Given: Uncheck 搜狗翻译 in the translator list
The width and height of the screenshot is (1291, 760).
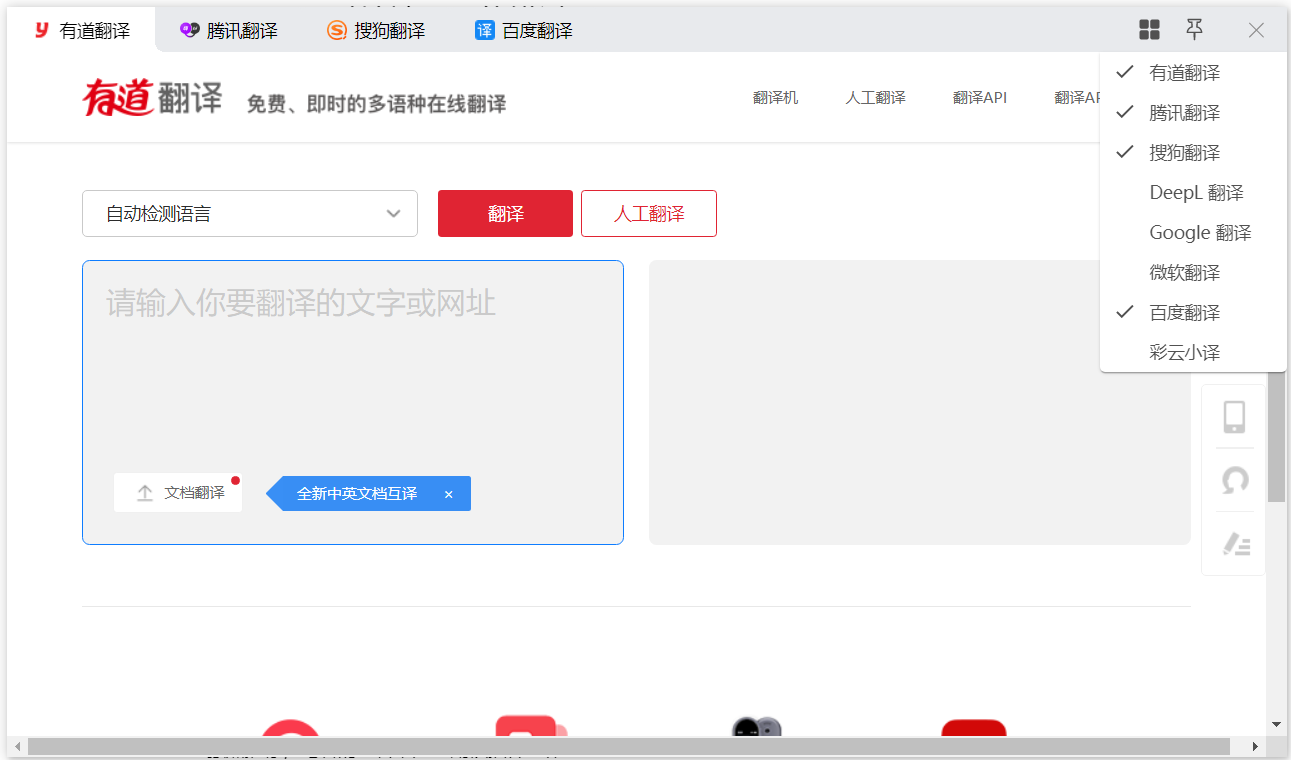Looking at the screenshot, I should [1192, 153].
